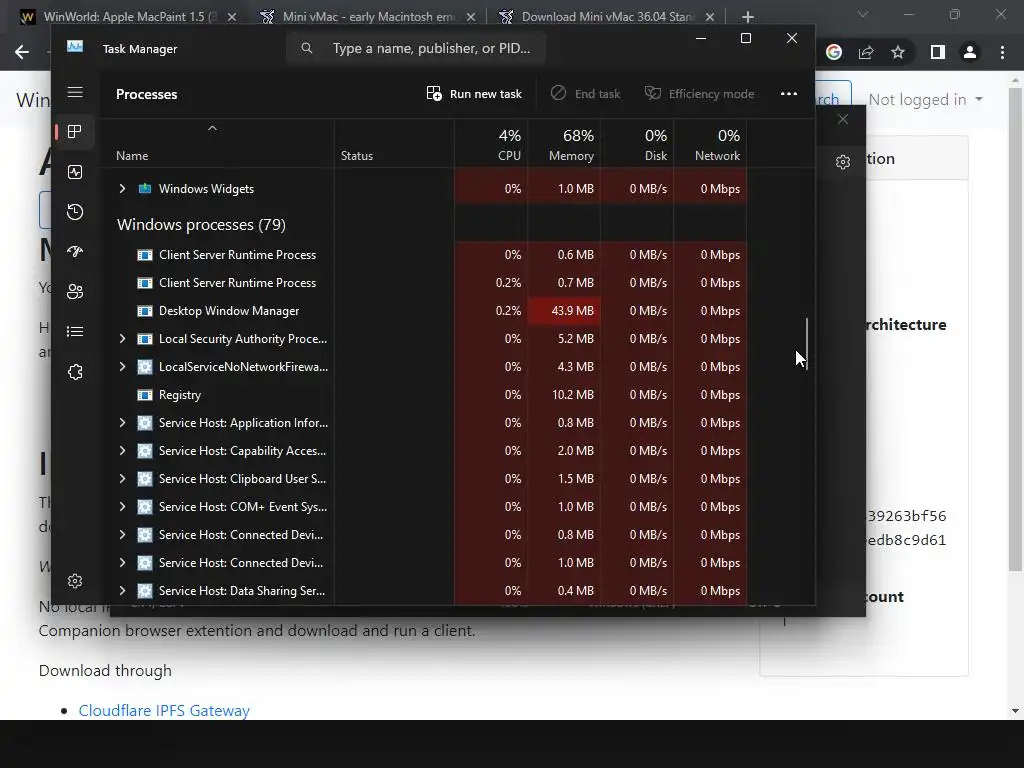1024x768 pixels.
Task: Open the Chrome profile avatar icon
Action: (970, 52)
